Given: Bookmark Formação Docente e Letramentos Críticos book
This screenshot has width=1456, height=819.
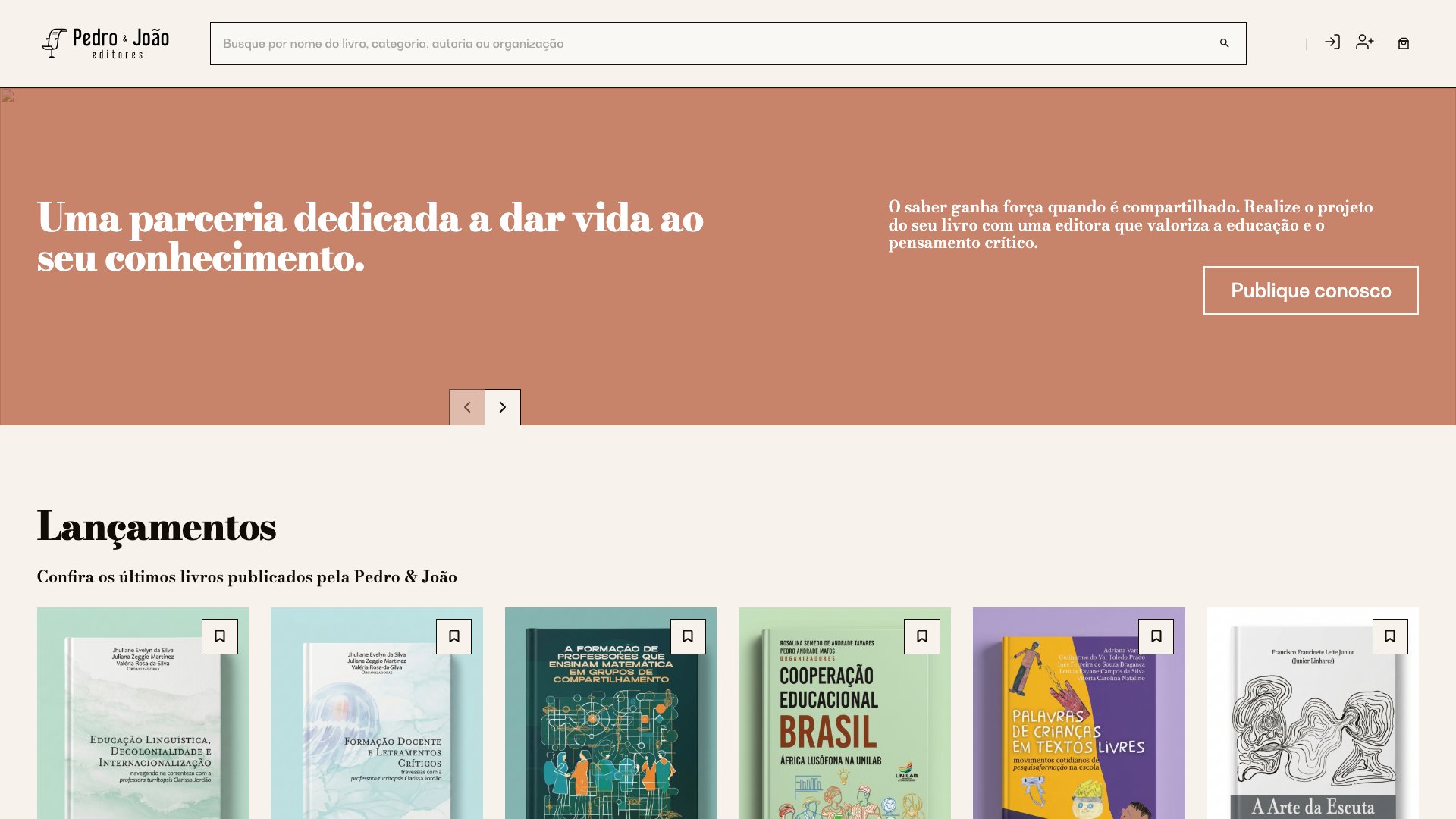Looking at the screenshot, I should coord(453,636).
